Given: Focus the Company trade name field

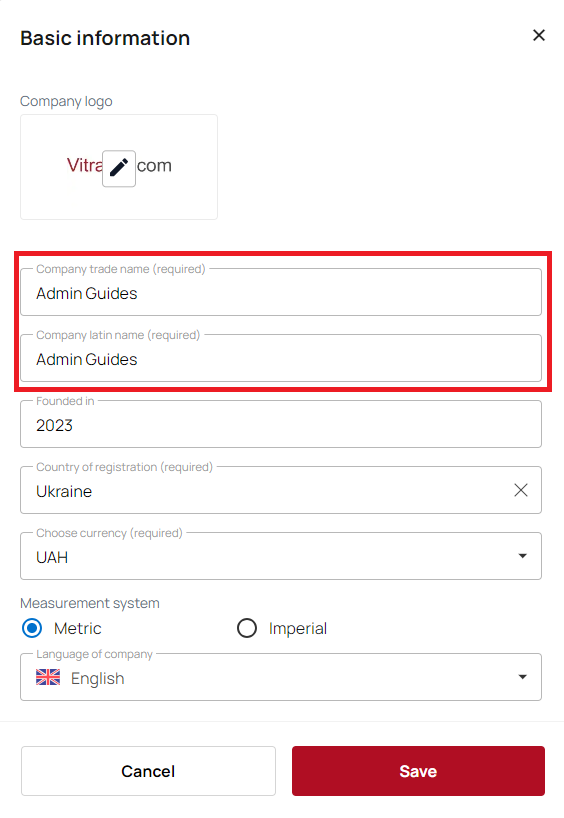Looking at the screenshot, I should click(281, 292).
